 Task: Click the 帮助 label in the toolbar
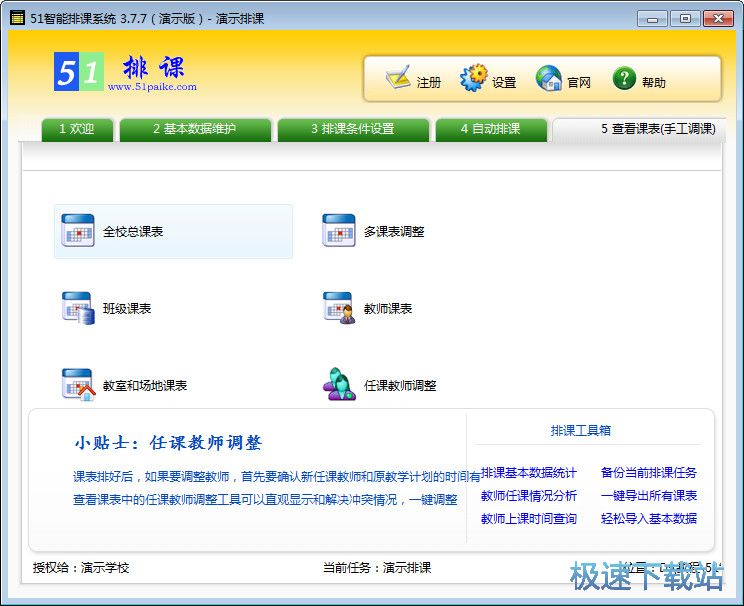(x=654, y=83)
